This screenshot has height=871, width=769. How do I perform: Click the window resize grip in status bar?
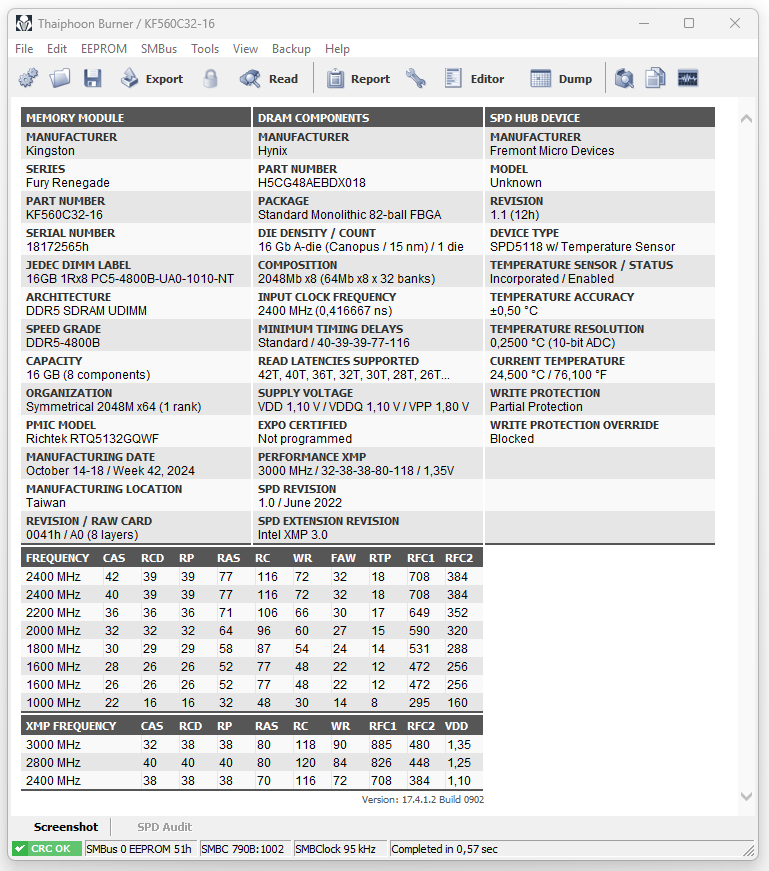point(750,850)
